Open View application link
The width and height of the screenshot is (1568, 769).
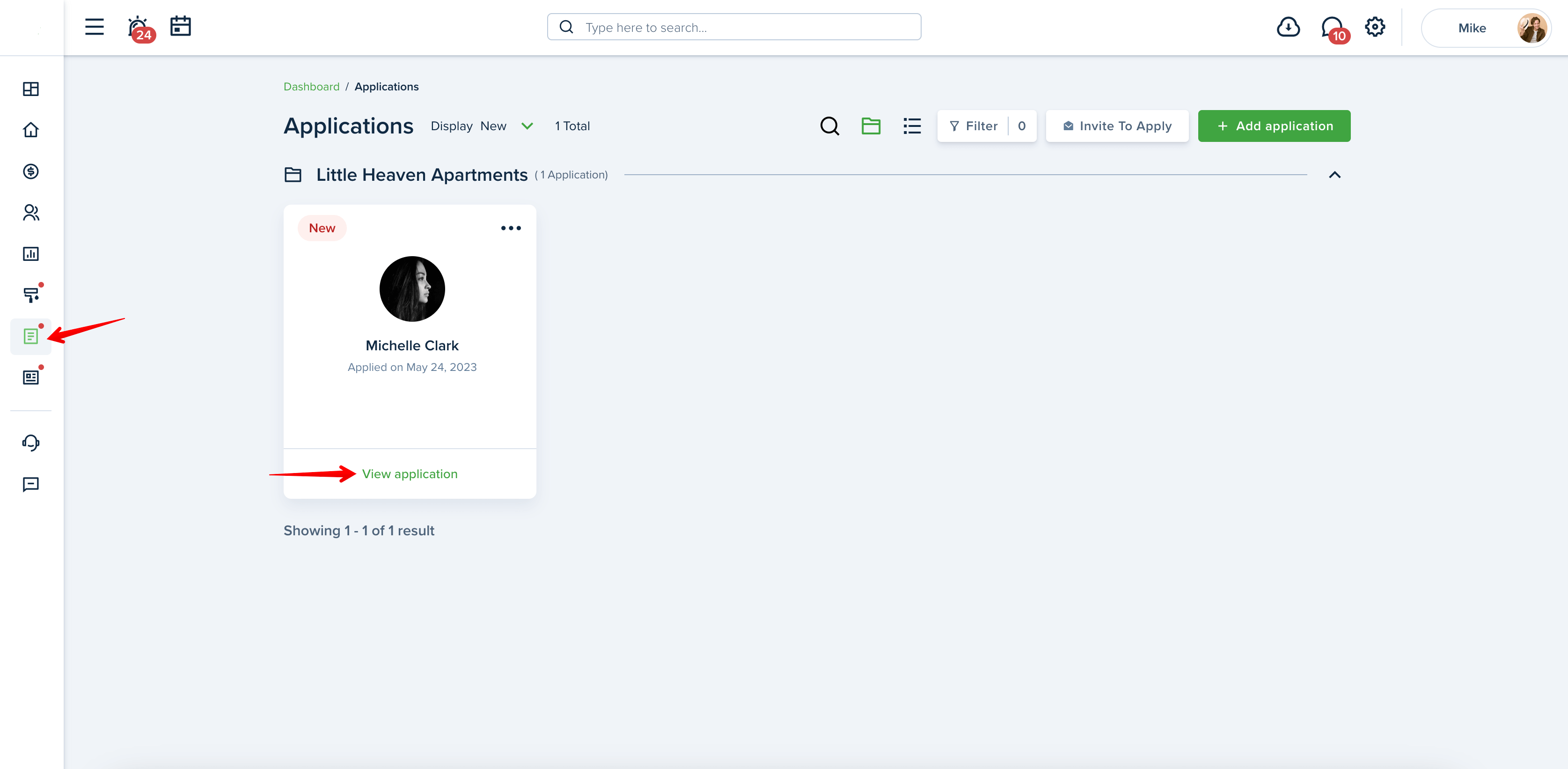click(x=410, y=473)
